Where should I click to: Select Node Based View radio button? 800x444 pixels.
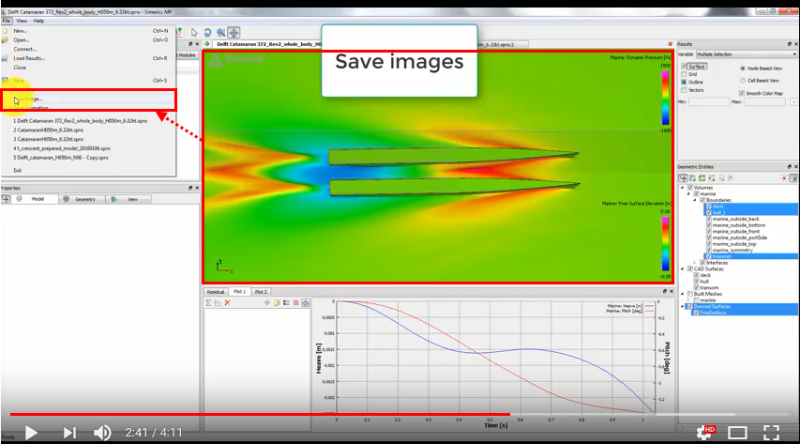click(x=743, y=68)
